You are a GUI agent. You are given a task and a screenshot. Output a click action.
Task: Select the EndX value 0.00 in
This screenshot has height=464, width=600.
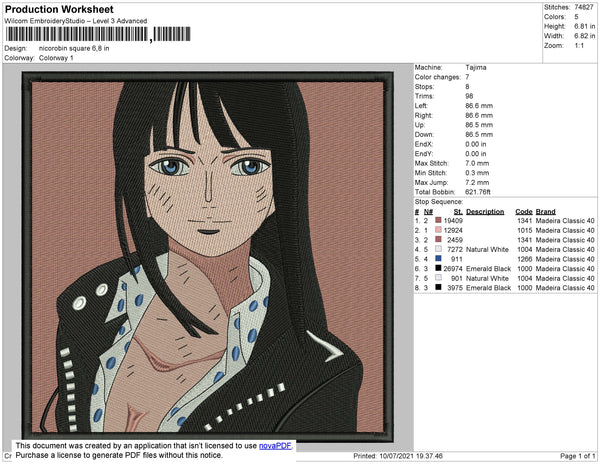coord(476,144)
